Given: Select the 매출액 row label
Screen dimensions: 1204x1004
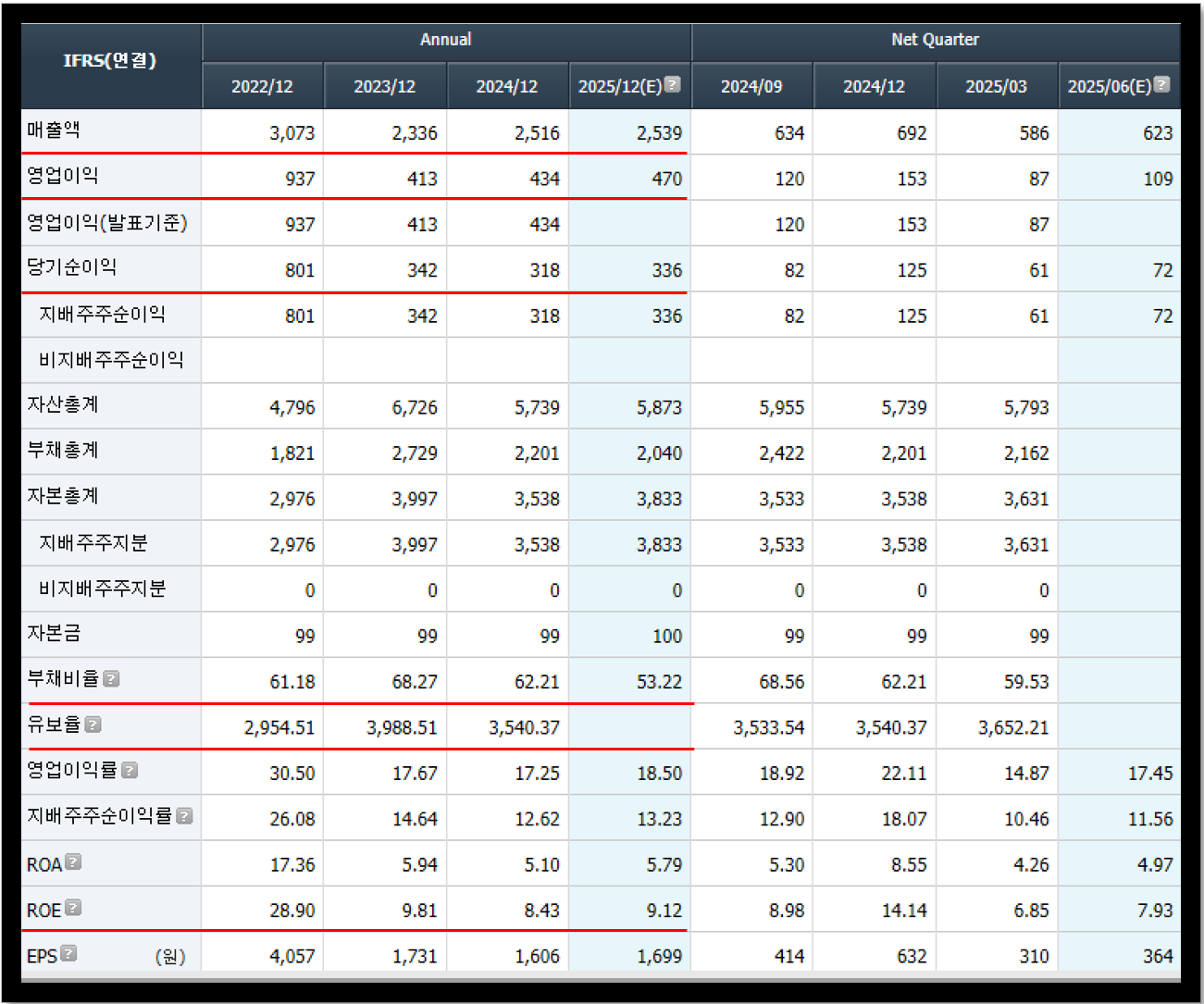Looking at the screenshot, I should click(x=54, y=130).
